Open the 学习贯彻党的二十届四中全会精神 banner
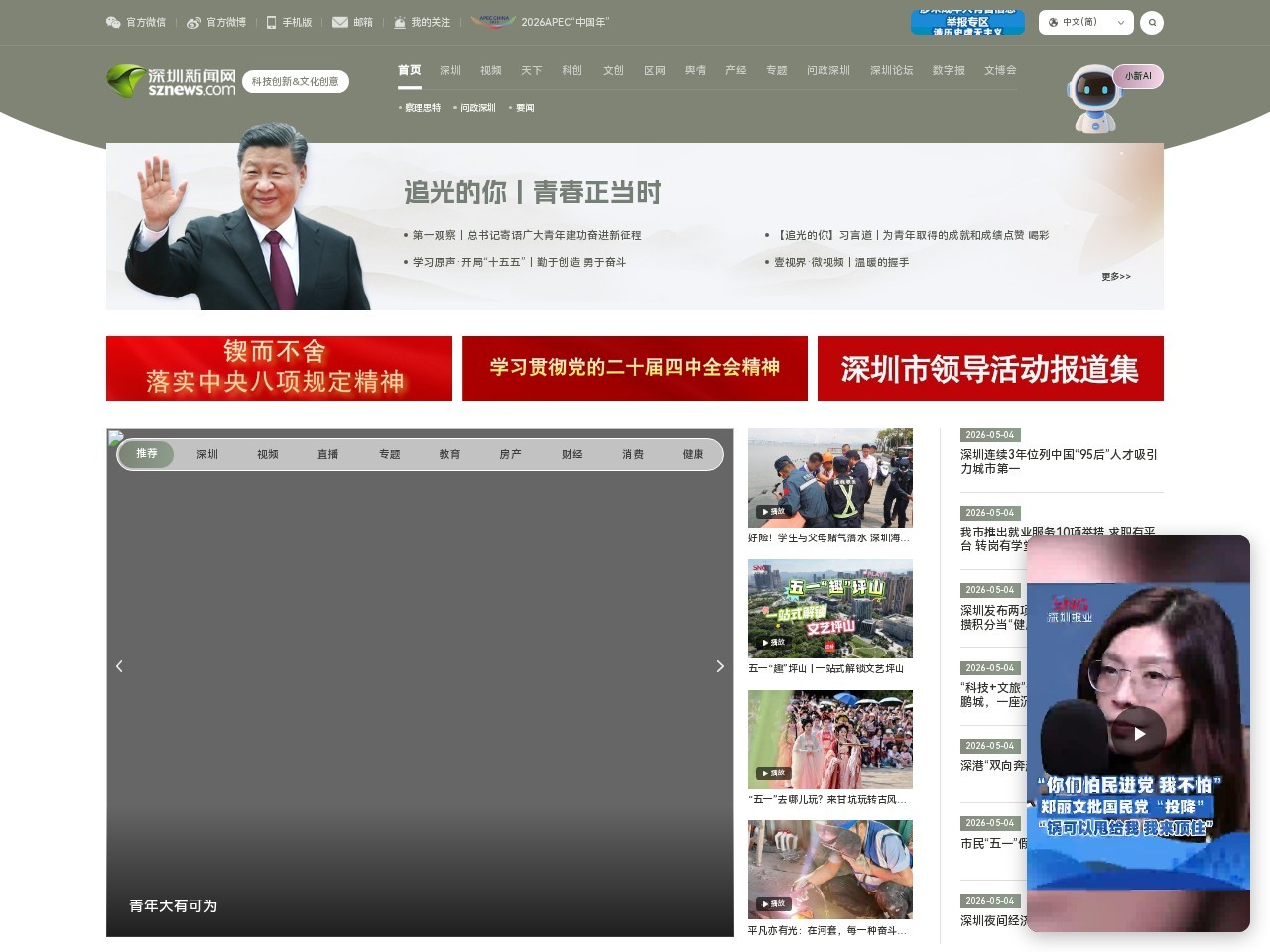The height and width of the screenshot is (952, 1270). click(635, 368)
